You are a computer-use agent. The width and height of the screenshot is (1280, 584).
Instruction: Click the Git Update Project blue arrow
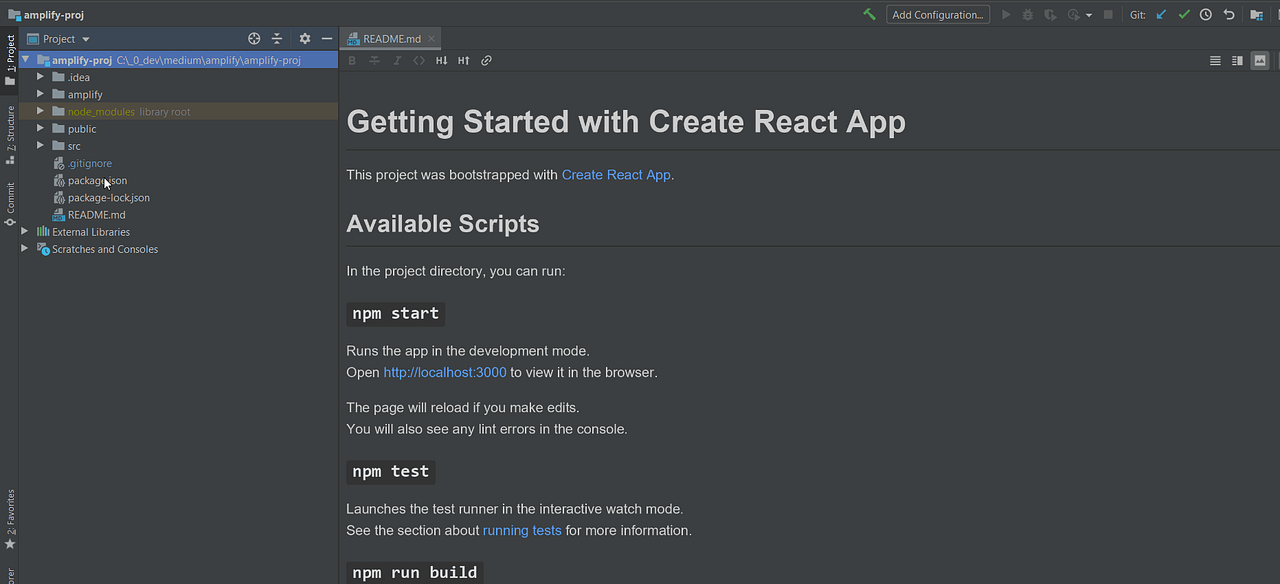coord(1161,15)
